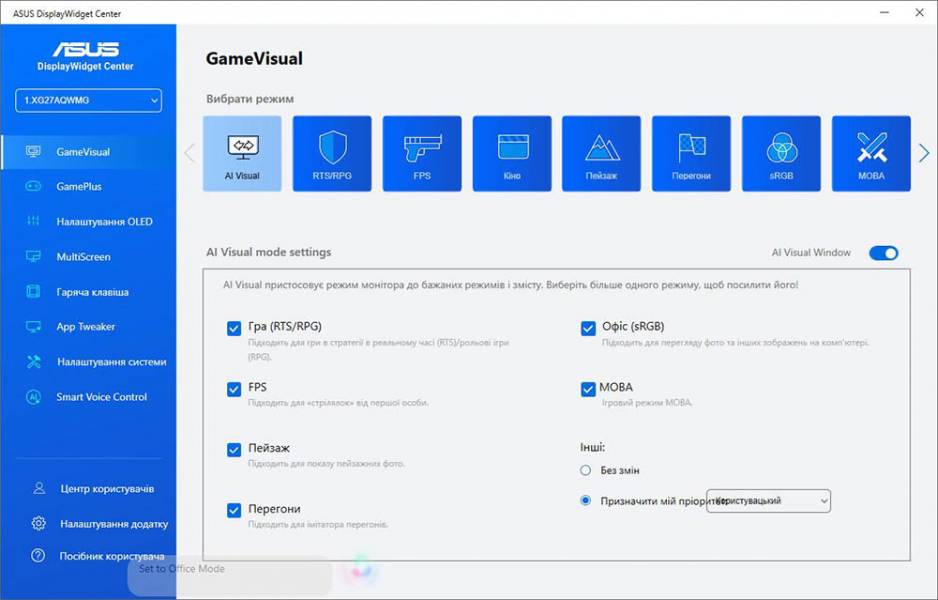Pick the Кіно clapperboard mode tile
The width and height of the screenshot is (938, 600).
pyautogui.click(x=512, y=153)
